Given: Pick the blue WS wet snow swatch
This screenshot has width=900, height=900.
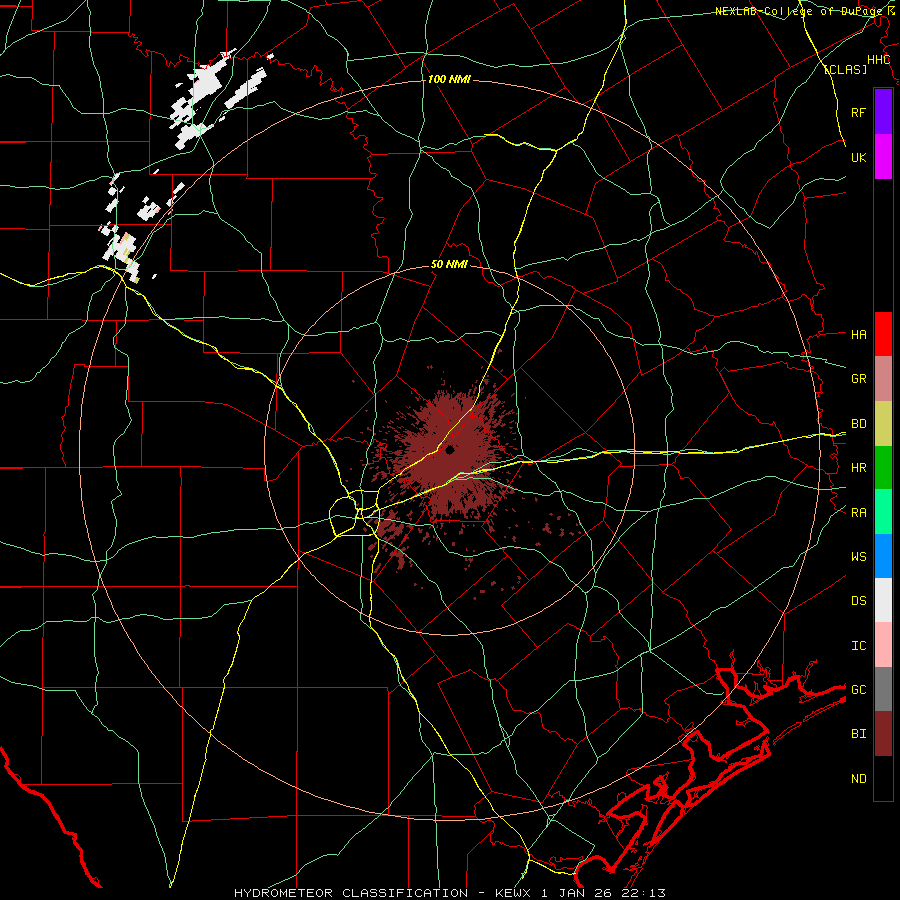Looking at the screenshot, I should click(x=883, y=556).
